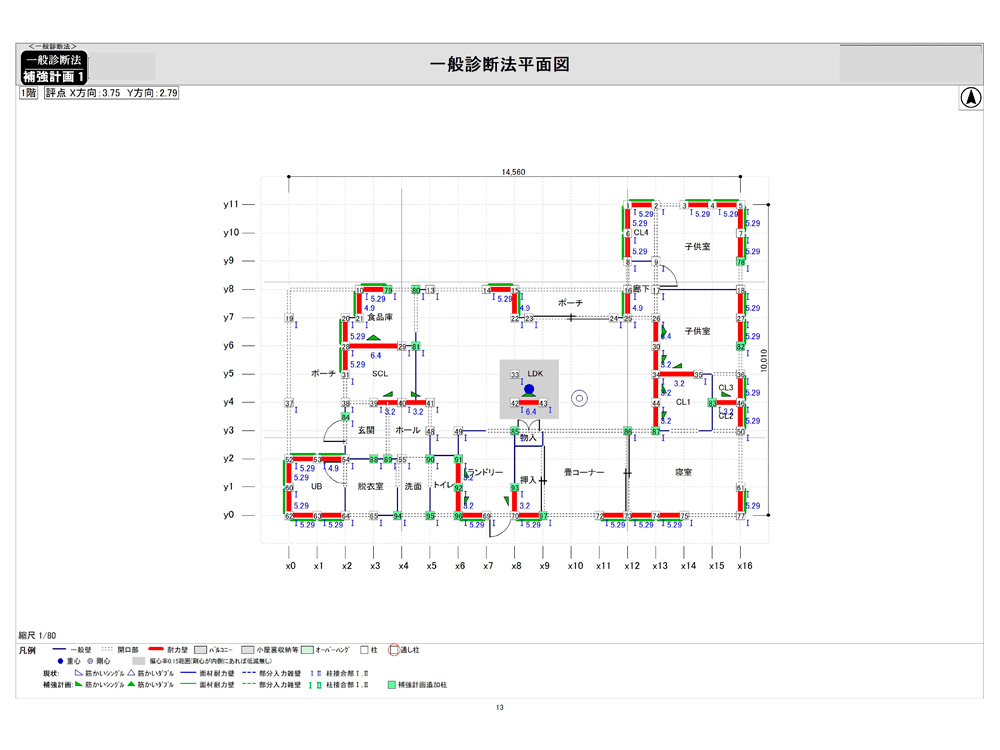Click the north arrow compass icon
Image resolution: width=1000 pixels, height=750 pixels.
point(970,98)
